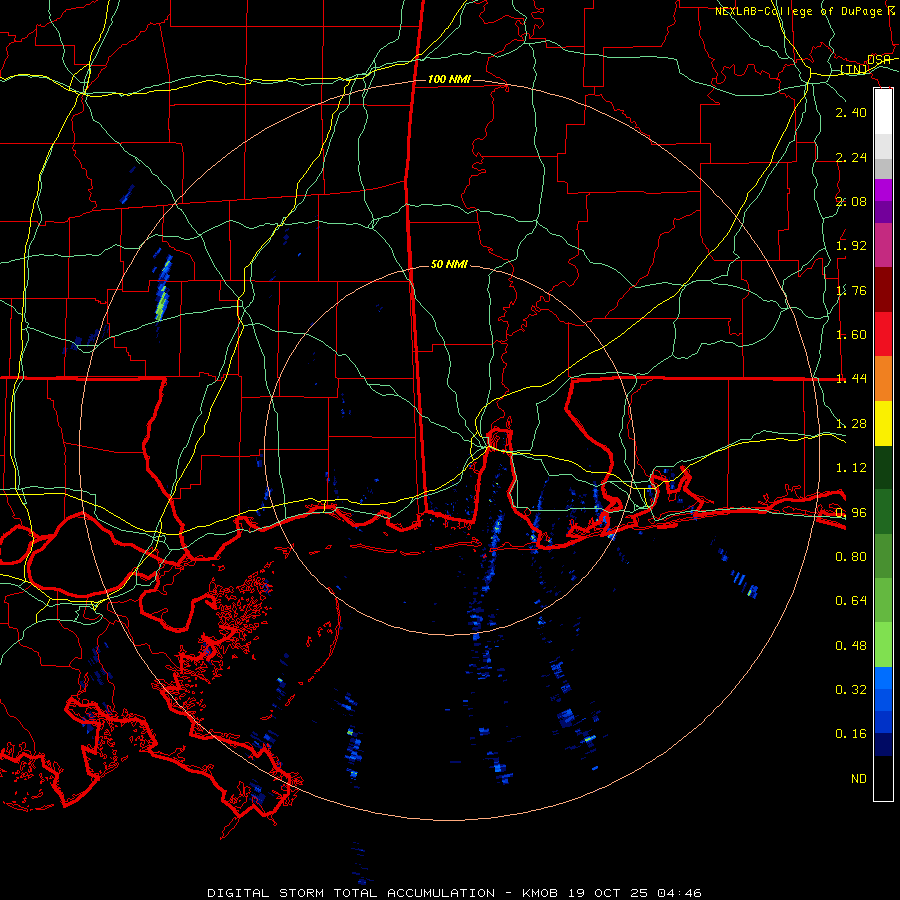900x900 pixels.
Task: Select the darkest green legend swatch
Action: tap(883, 467)
